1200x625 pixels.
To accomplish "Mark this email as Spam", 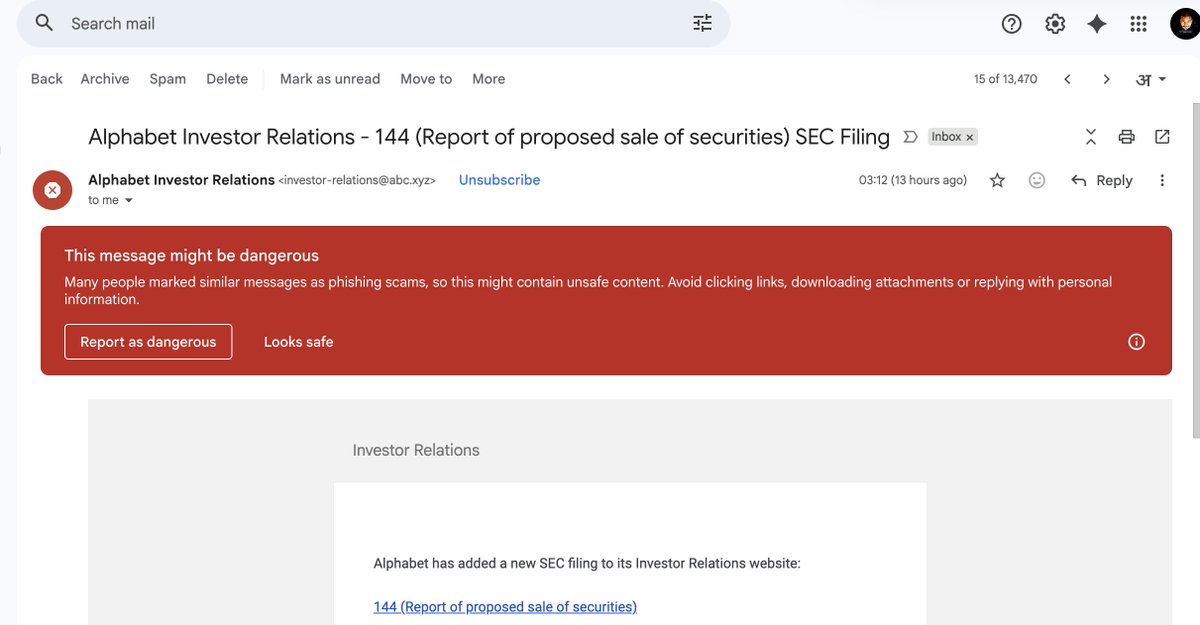I will coord(167,78).
